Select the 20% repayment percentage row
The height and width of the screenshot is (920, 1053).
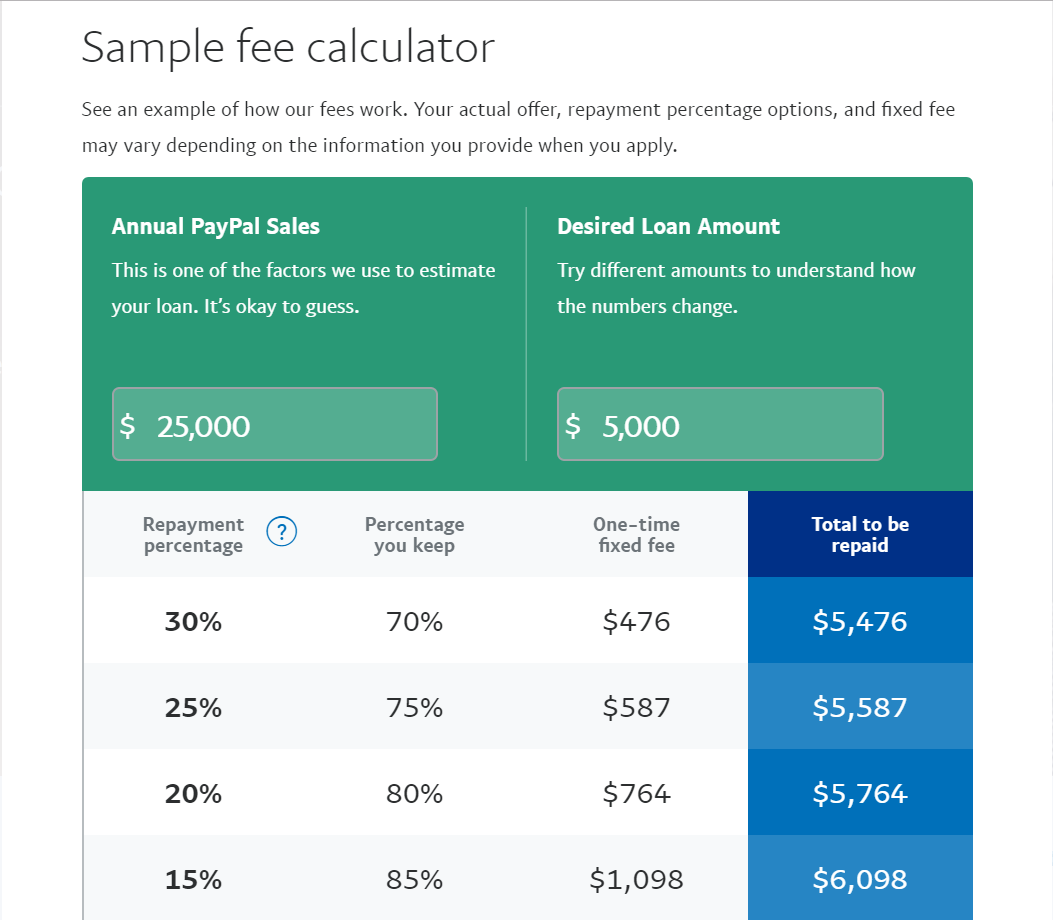click(x=193, y=794)
